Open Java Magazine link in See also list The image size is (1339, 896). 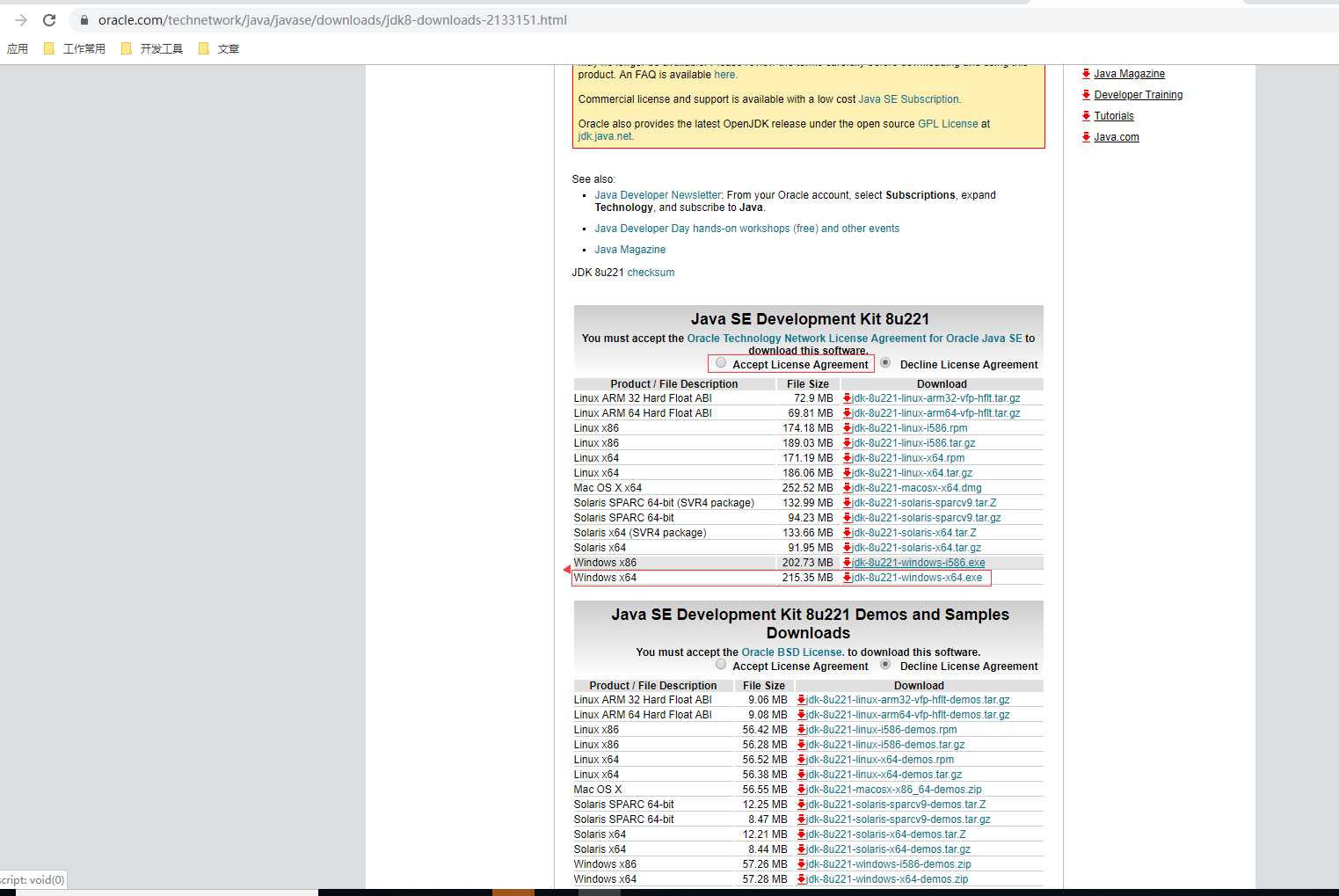[629, 250]
